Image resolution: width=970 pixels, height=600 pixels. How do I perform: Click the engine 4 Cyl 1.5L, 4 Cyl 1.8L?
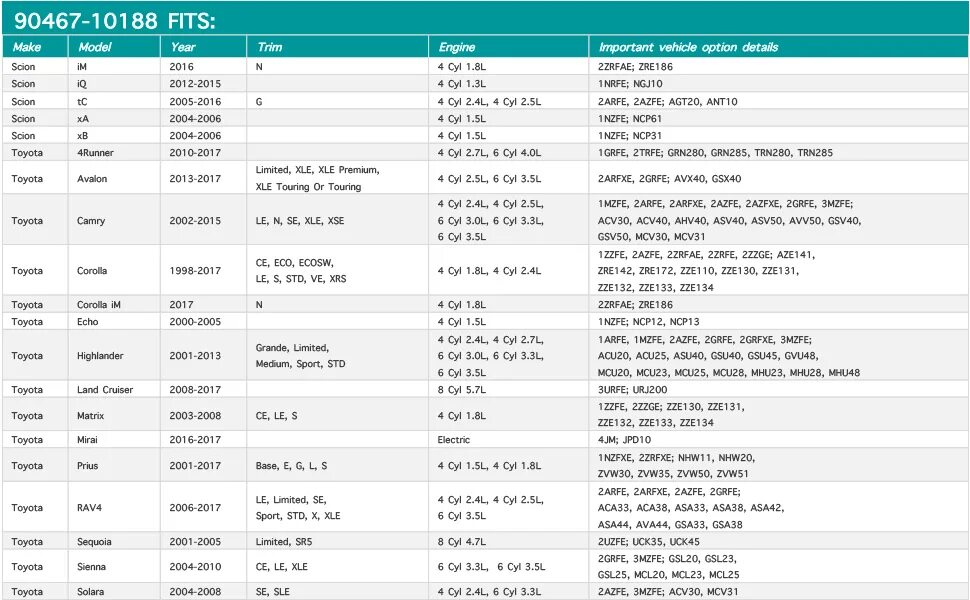click(x=489, y=466)
